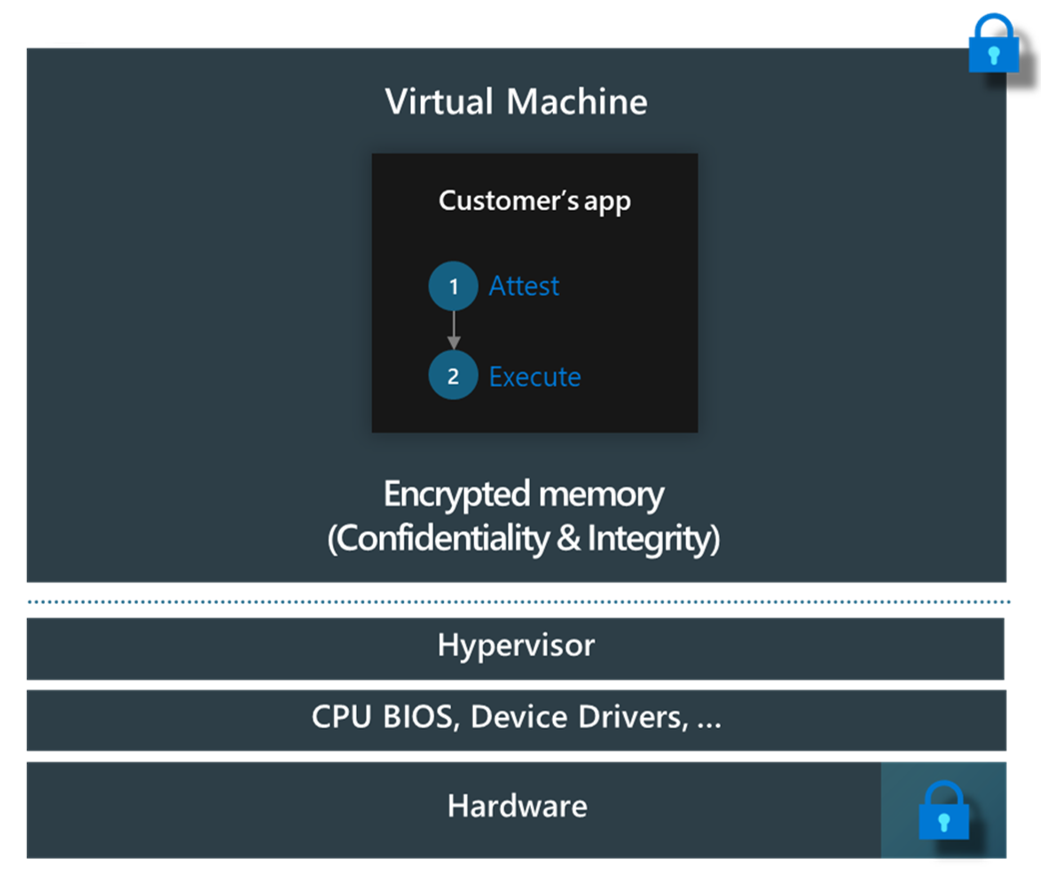Viewport: 1041px width, 892px height.
Task: Click the highlighted lock area within Hardware bar
Action: coord(941,810)
